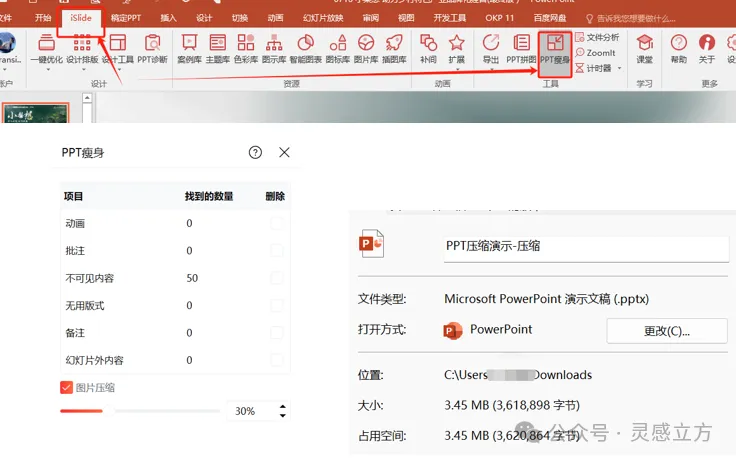Open the 插图库 illustration library

394,43
